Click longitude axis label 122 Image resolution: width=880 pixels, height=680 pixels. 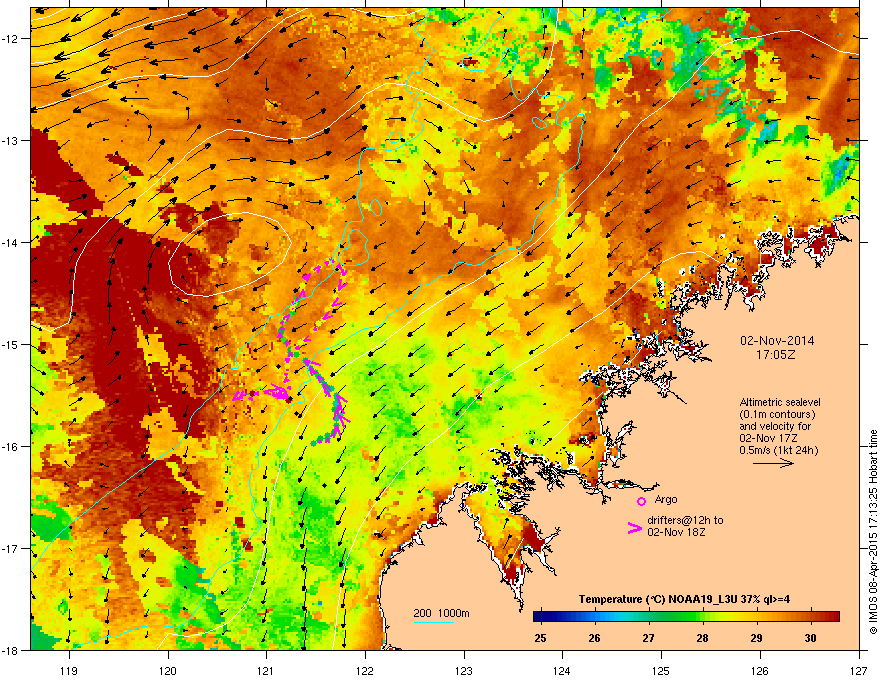(365, 670)
